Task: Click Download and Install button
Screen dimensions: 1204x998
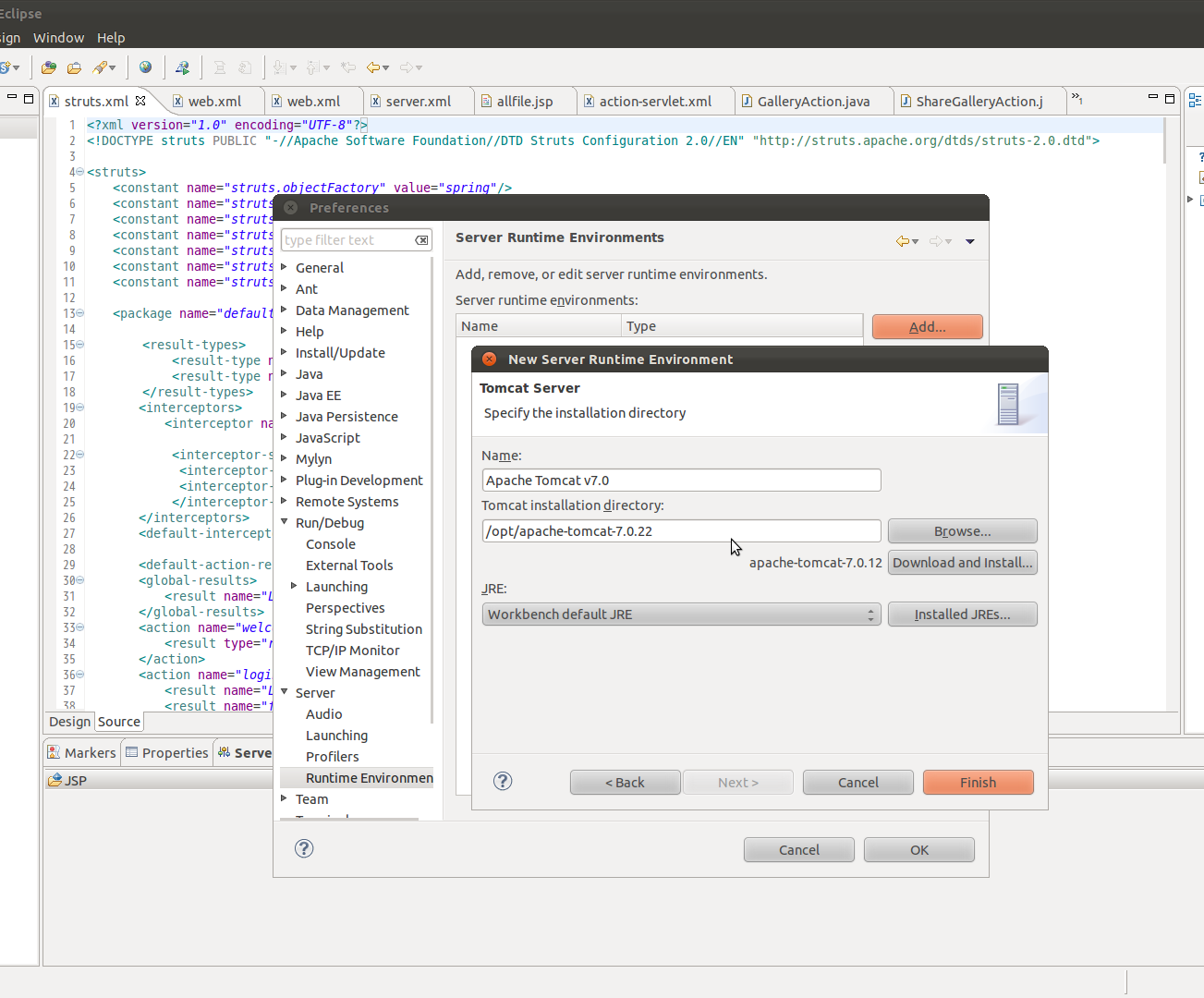Action: tap(962, 563)
